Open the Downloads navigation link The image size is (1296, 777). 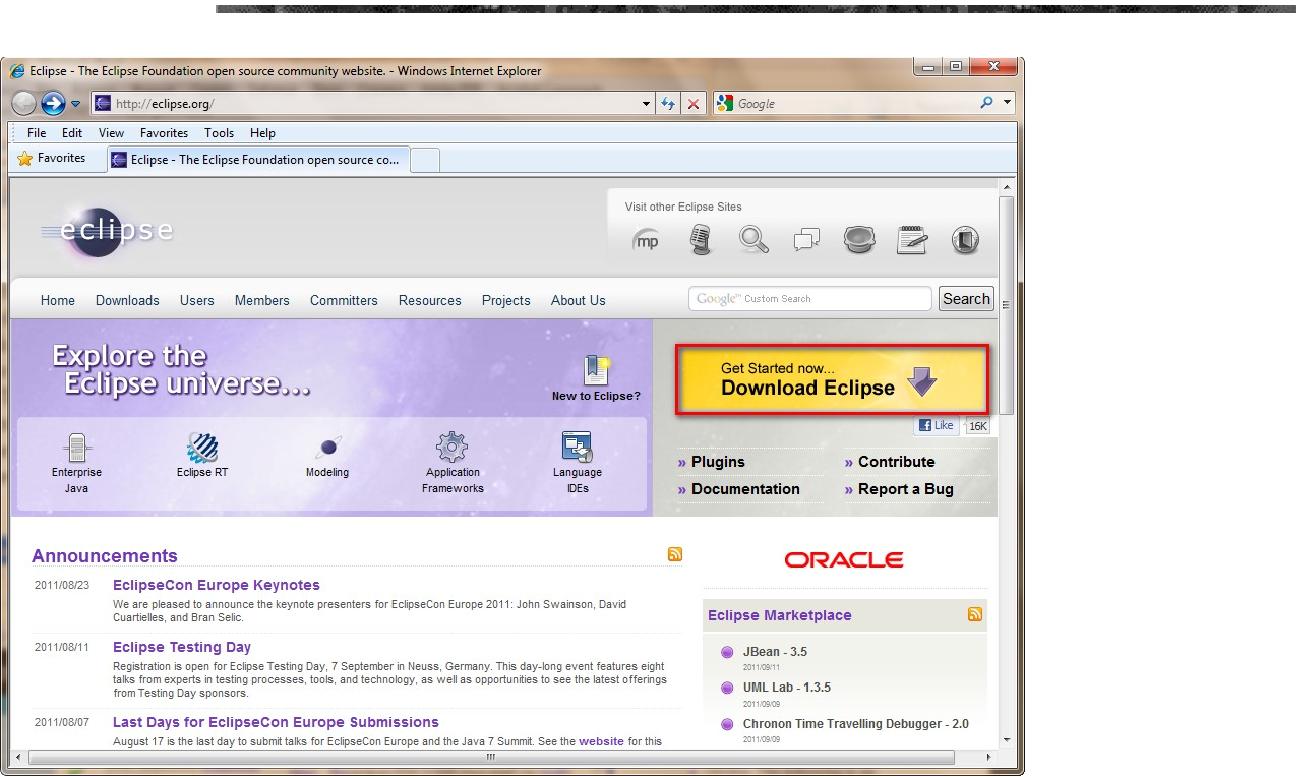pos(128,300)
